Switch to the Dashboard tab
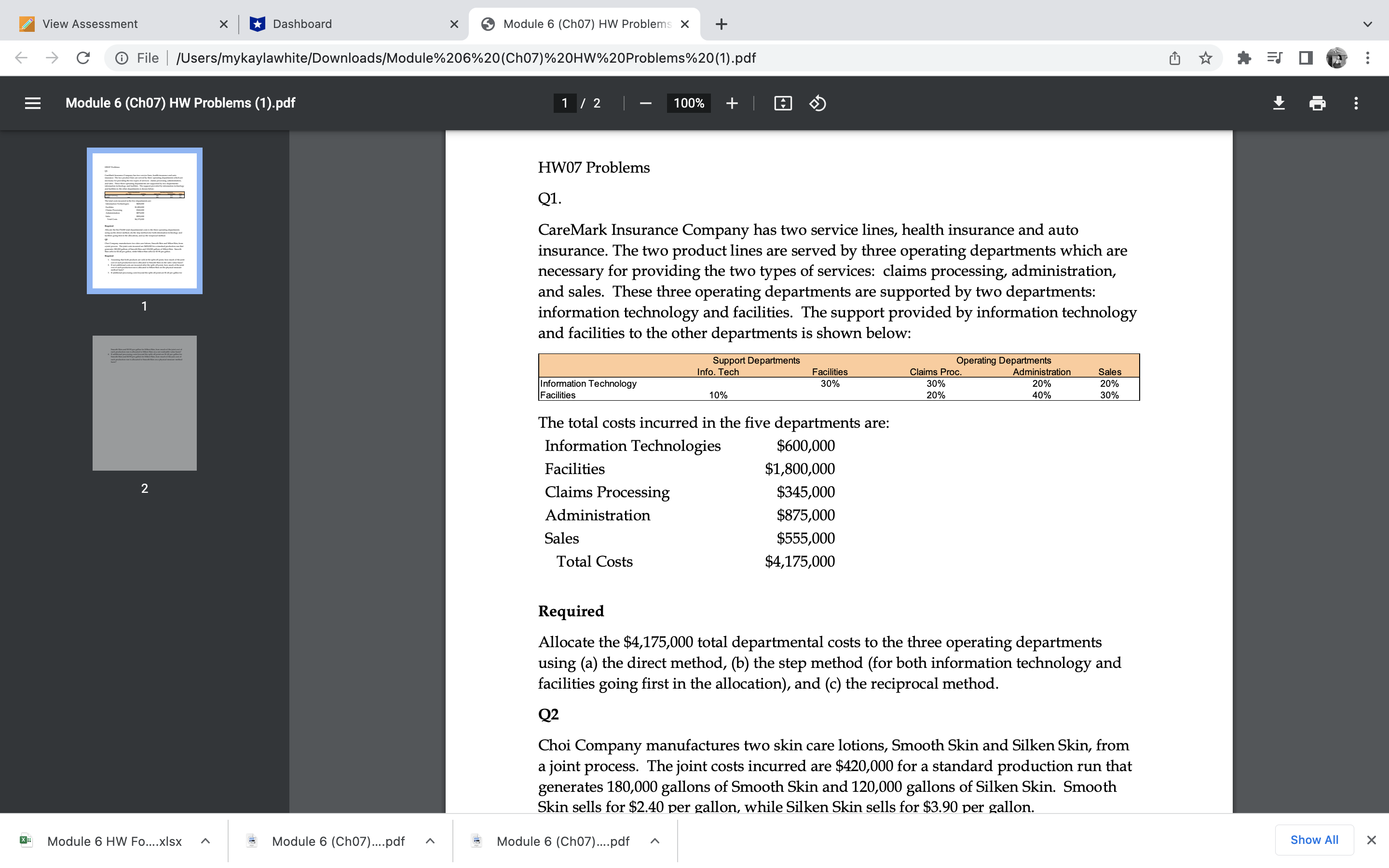 (x=321, y=24)
